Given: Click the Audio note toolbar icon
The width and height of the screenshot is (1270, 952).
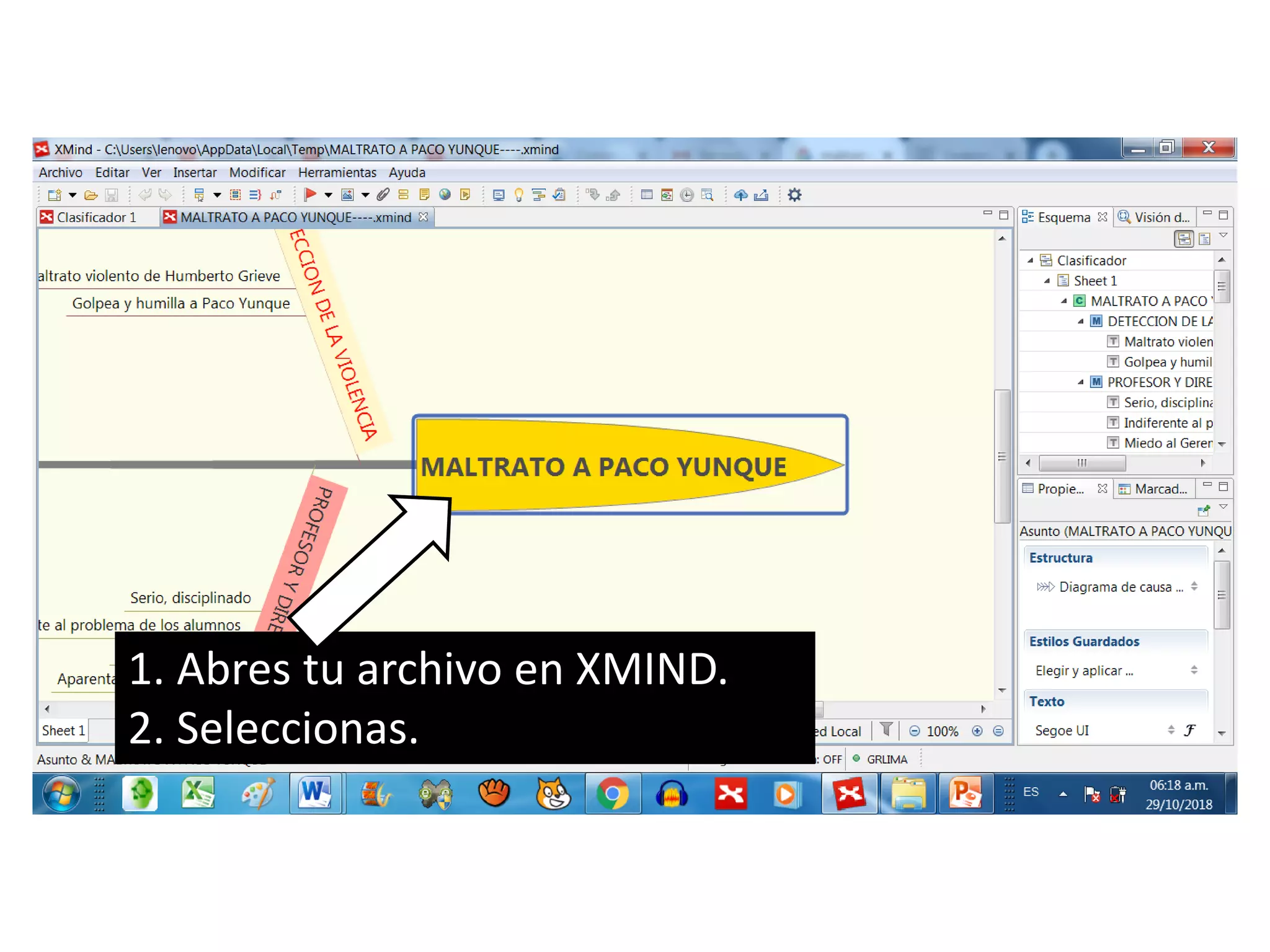Looking at the screenshot, I should coord(465,195).
